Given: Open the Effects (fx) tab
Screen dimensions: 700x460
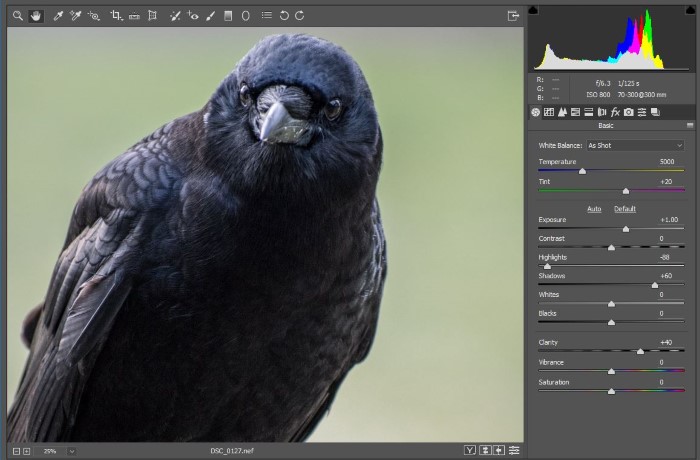Looking at the screenshot, I should tap(615, 112).
